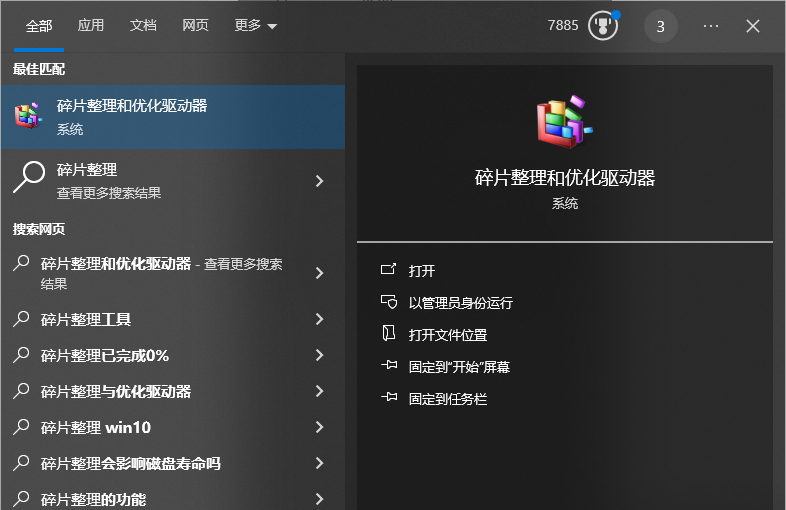This screenshot has height=510, width=786.
Task: Choose 固定到任务栏
Action: coord(448,399)
